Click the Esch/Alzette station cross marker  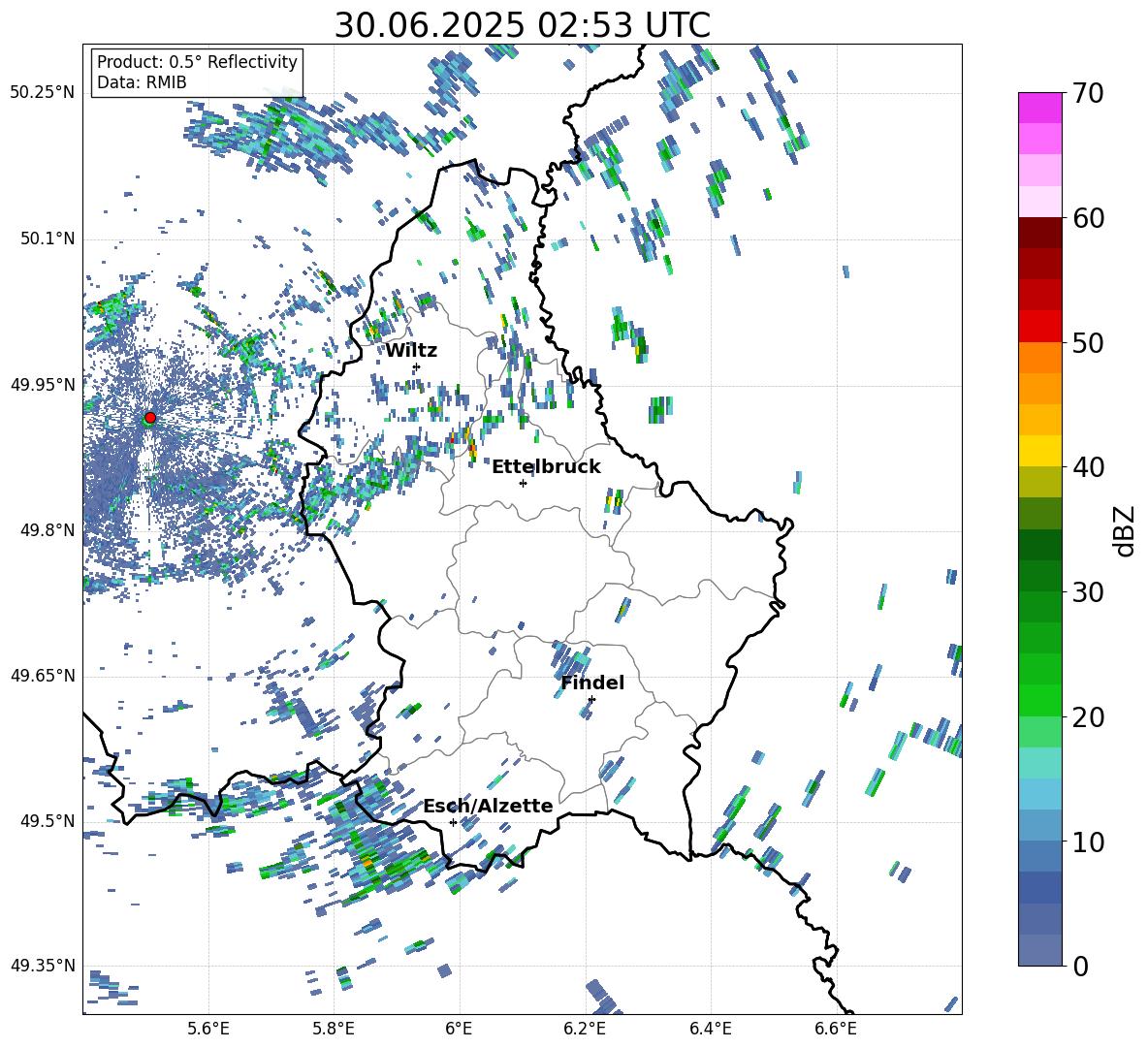453,822
